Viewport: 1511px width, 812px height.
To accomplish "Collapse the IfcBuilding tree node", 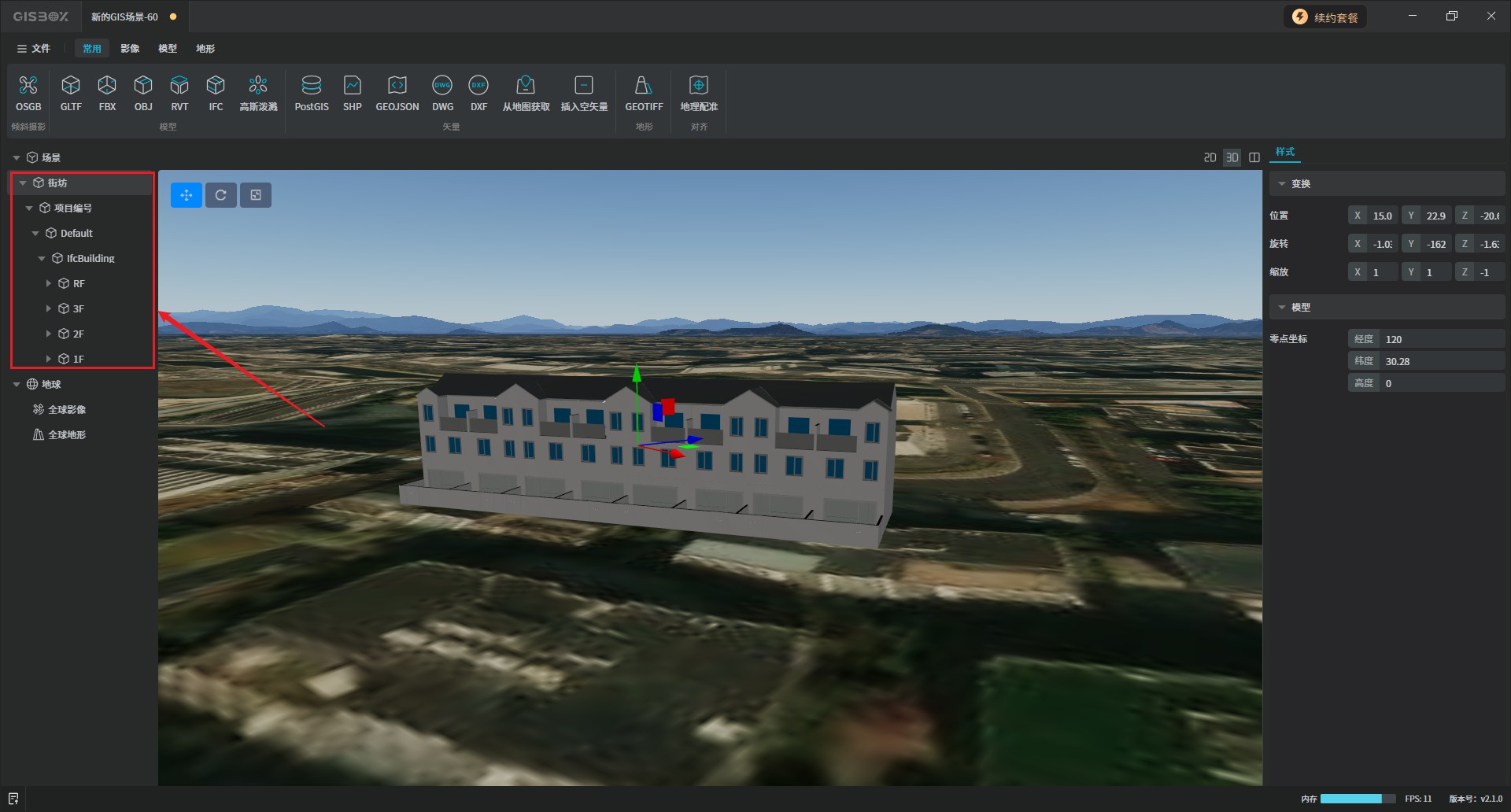I will pyautogui.click(x=42, y=258).
